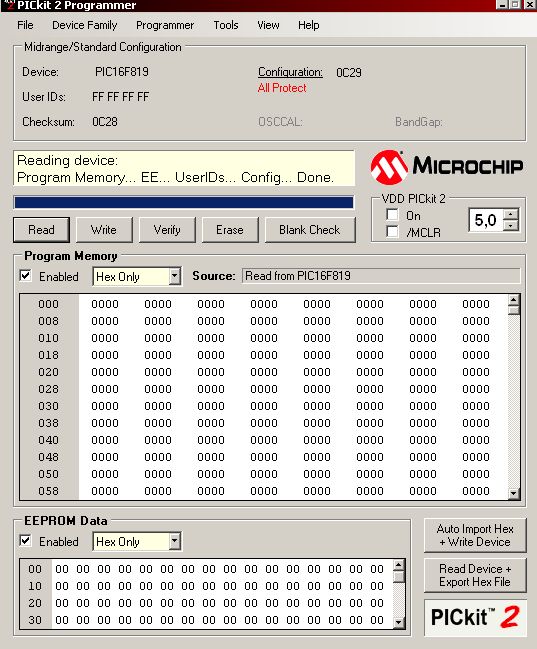
Task: Uncheck Program Memory Enabled checkbox
Action: click(25, 276)
